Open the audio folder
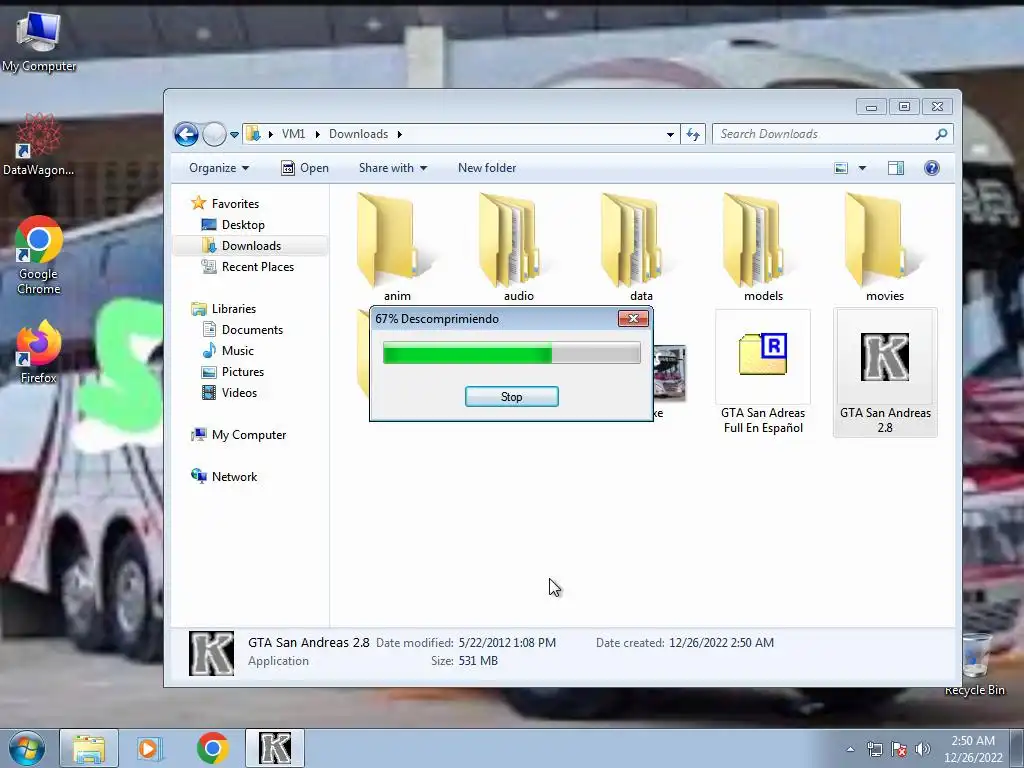 tap(519, 248)
